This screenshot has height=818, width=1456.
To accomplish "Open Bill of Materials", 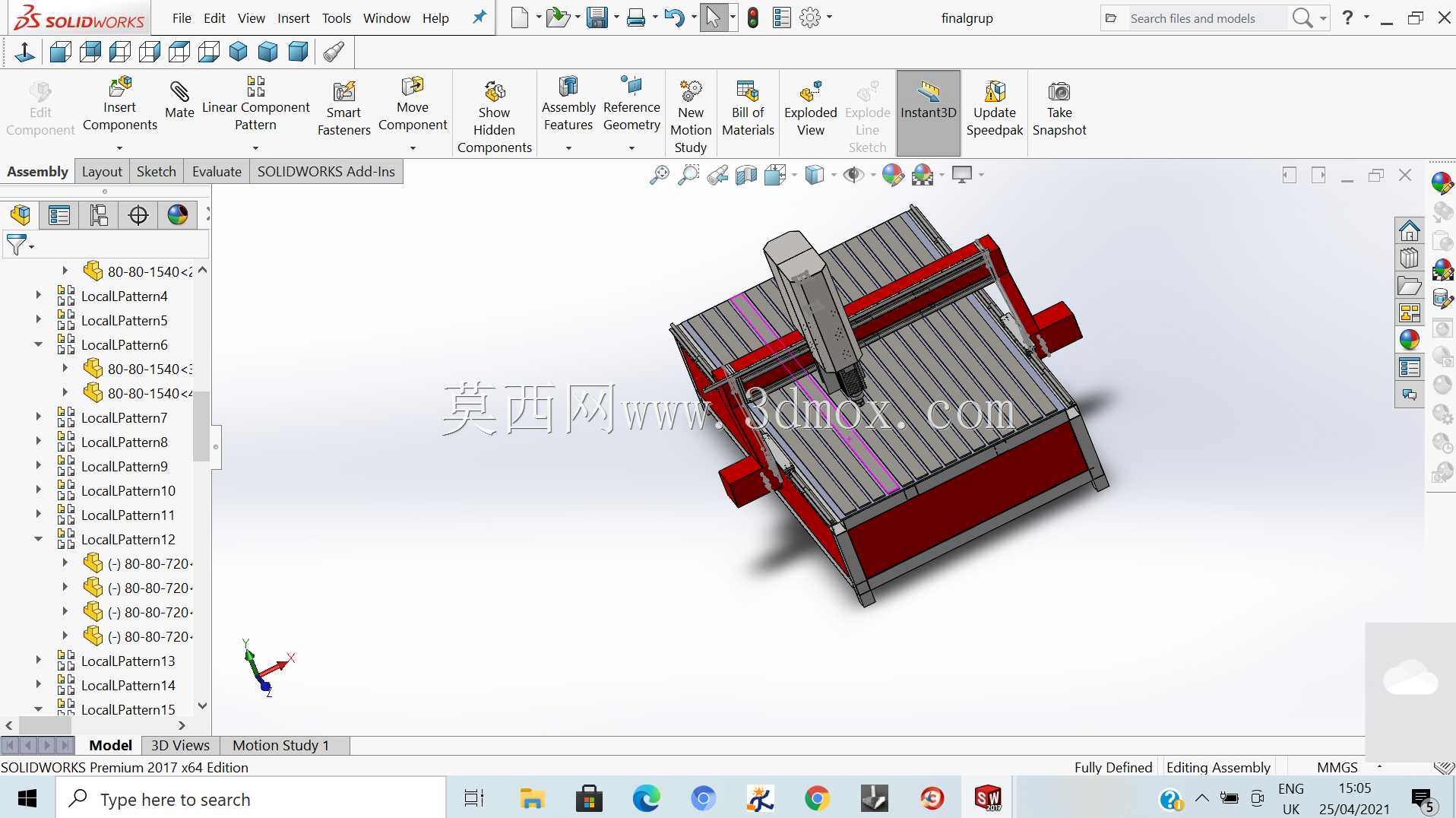I will (x=748, y=109).
